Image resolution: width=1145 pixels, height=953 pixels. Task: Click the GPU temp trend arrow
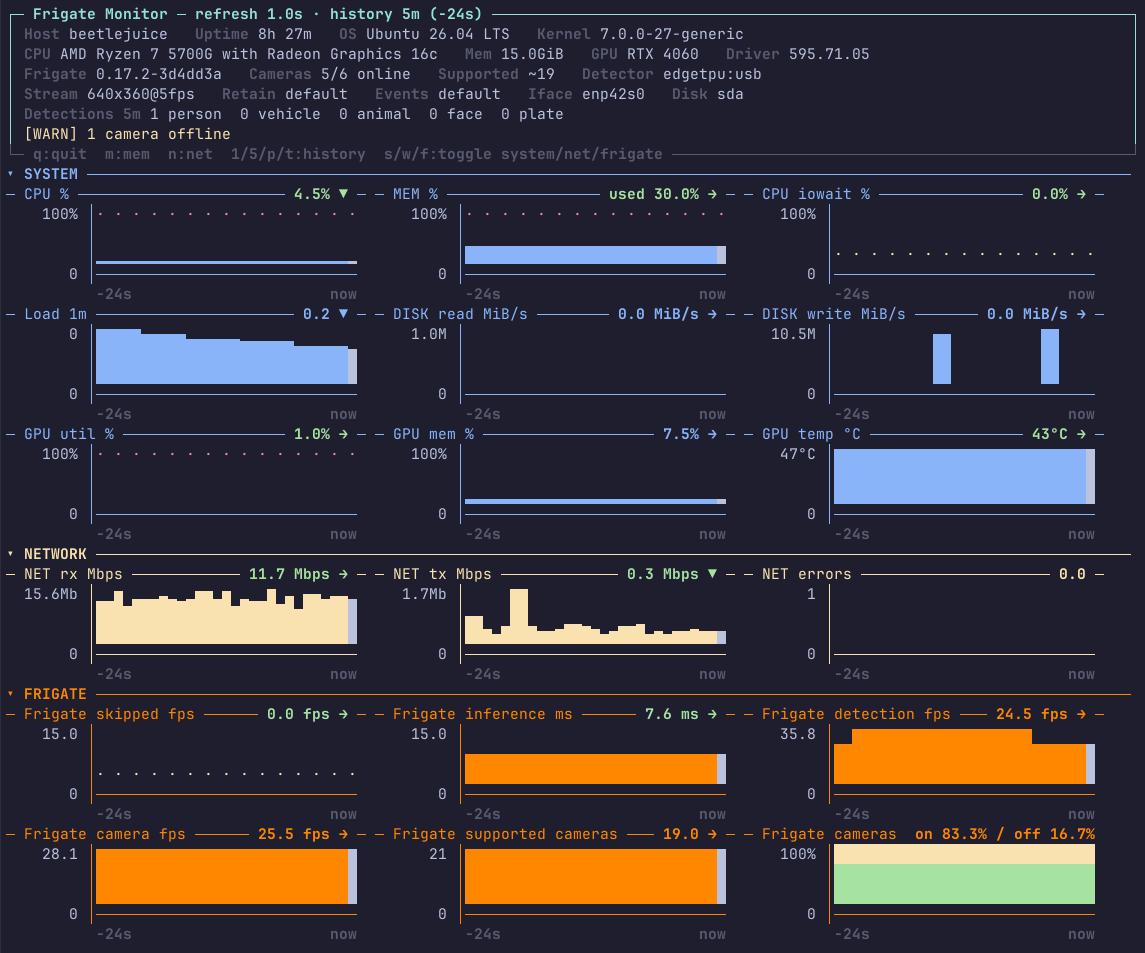click(x=1081, y=434)
